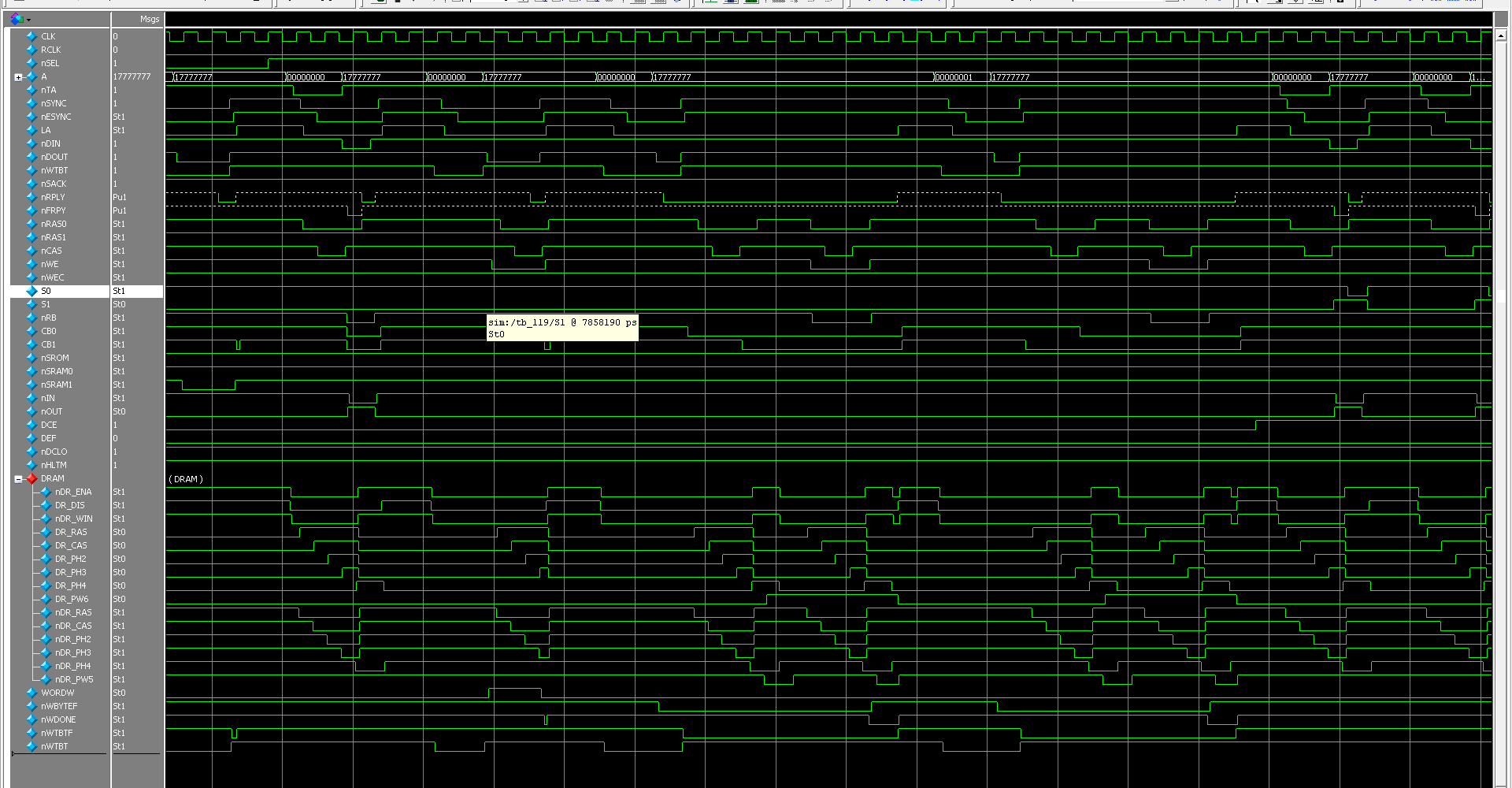Expand the A bus signal
Image resolution: width=1512 pixels, height=788 pixels.
click(x=18, y=77)
